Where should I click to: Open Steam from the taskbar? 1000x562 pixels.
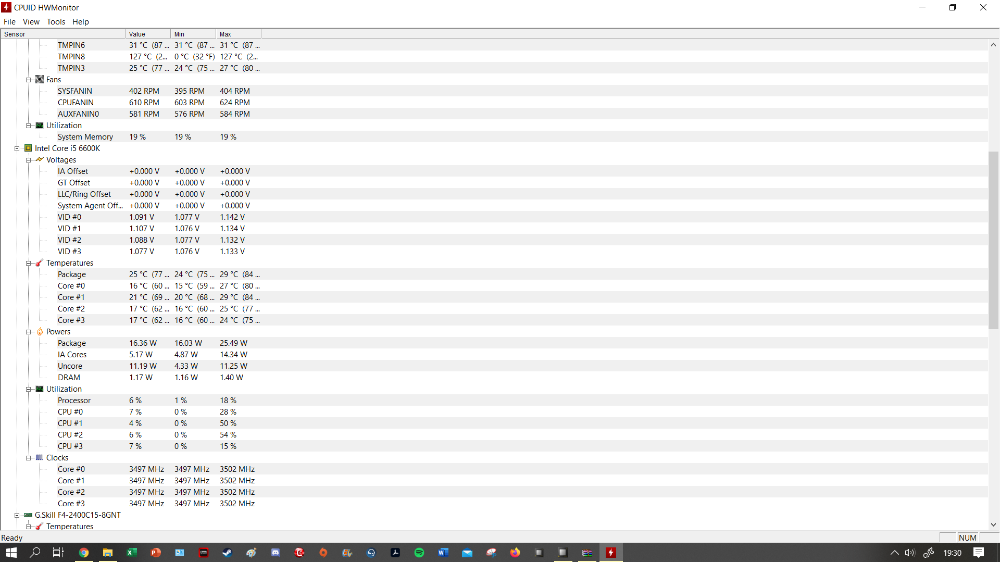click(x=227, y=552)
